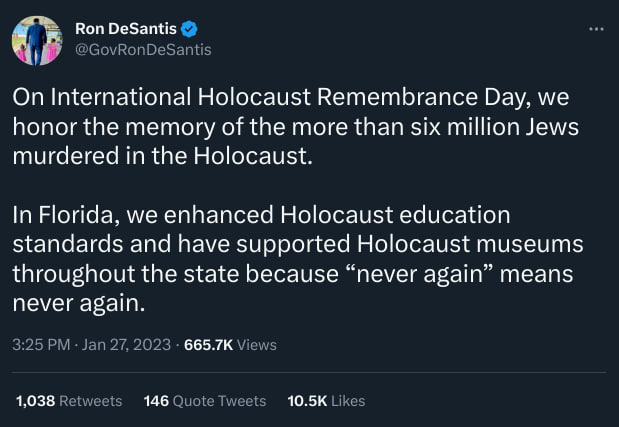Click the 3:25 PM timestamp

(x=40, y=345)
